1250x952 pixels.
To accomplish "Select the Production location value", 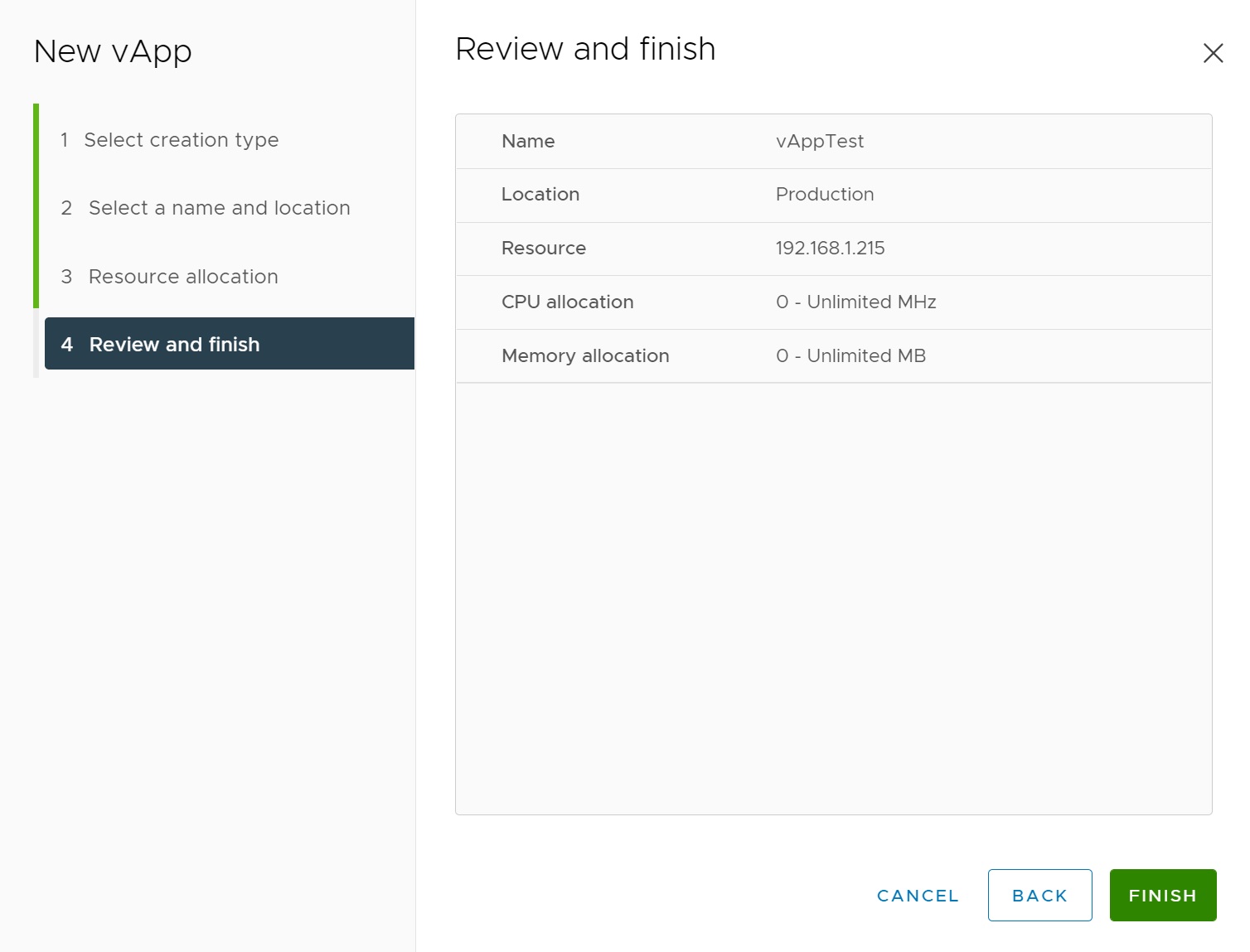I will point(824,195).
